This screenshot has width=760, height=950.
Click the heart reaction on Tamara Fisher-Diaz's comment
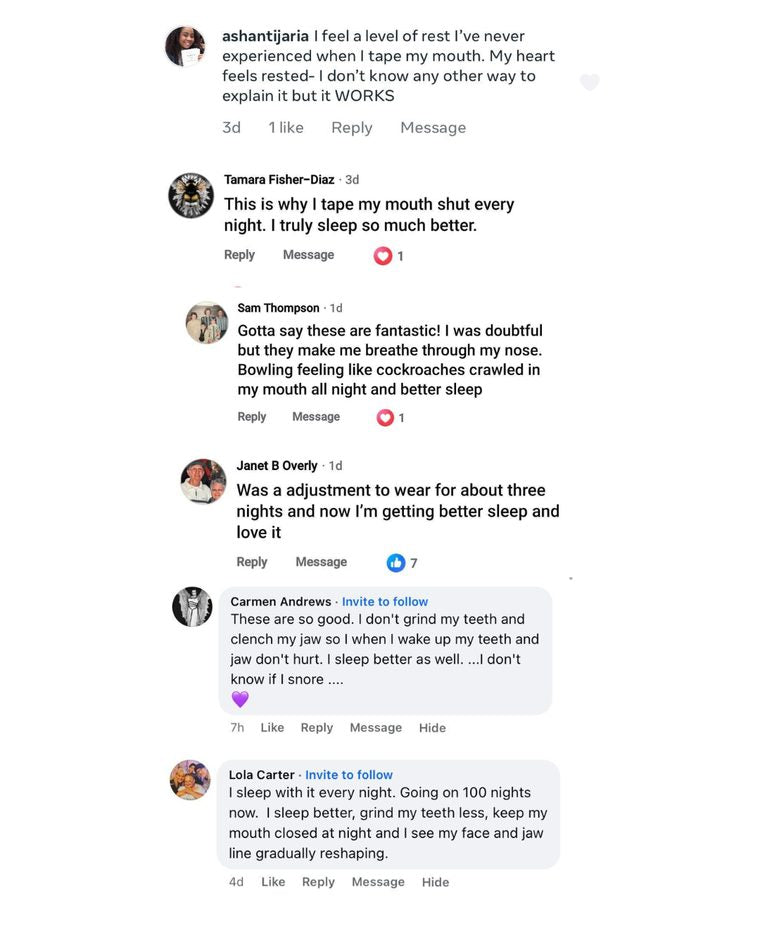click(x=382, y=256)
